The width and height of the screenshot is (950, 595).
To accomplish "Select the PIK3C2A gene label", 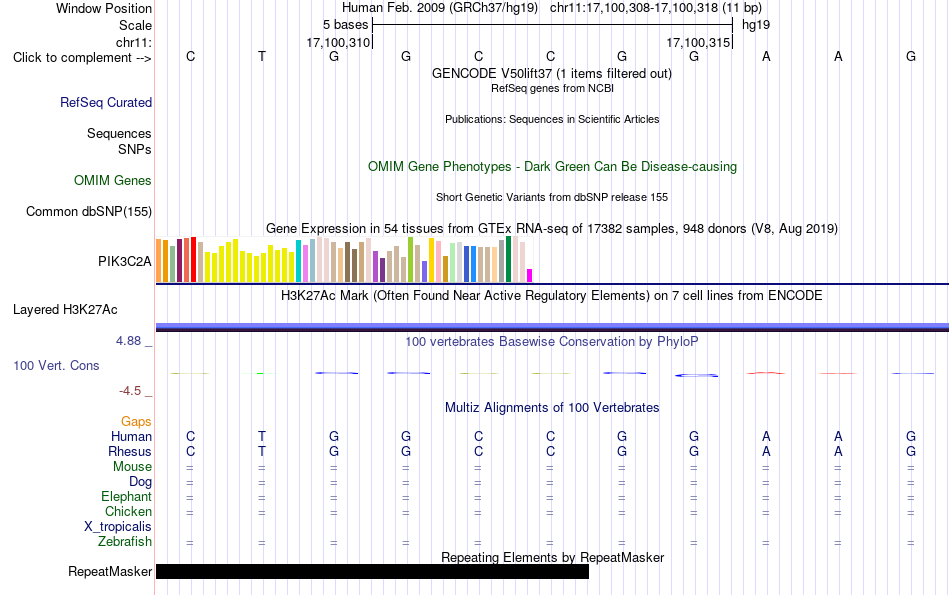I will click(x=125, y=261).
